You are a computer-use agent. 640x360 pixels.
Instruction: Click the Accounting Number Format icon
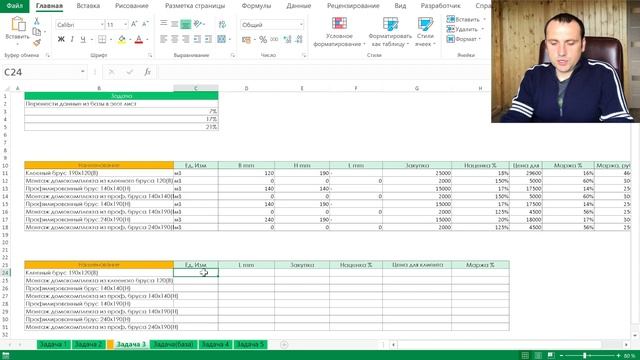click(246, 40)
